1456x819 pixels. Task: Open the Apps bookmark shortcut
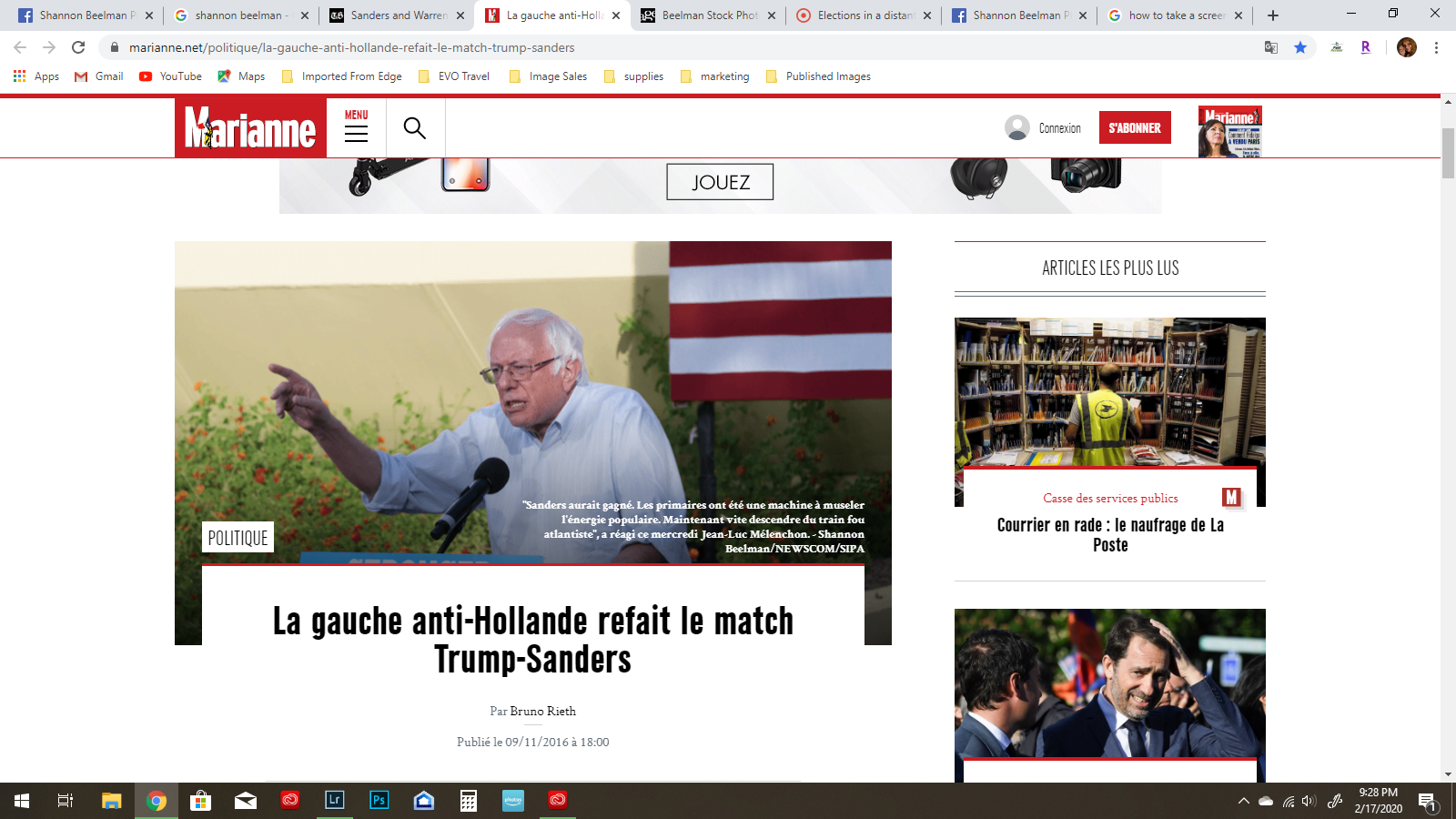(36, 76)
